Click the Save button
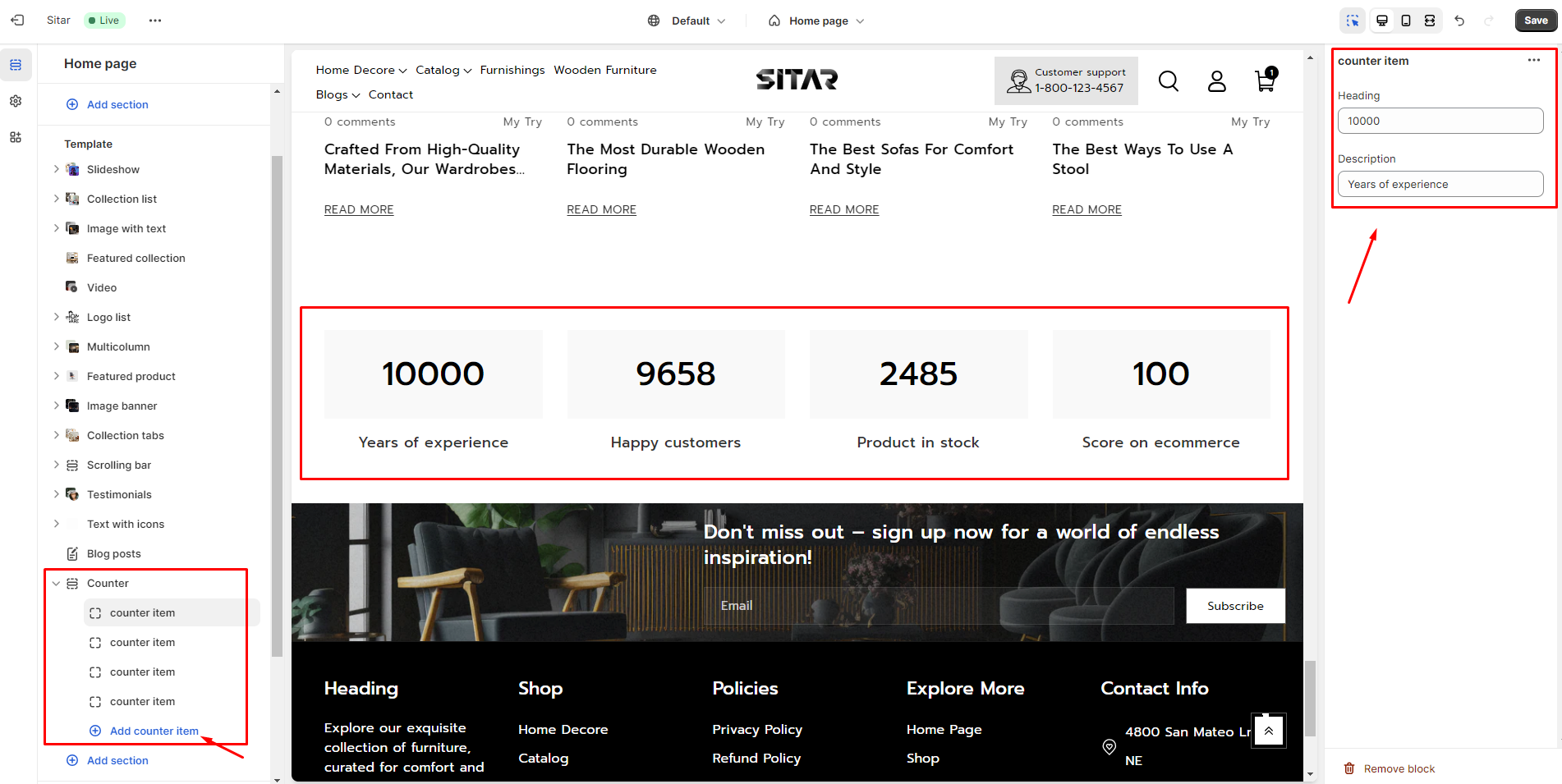1562x784 pixels. click(1535, 21)
